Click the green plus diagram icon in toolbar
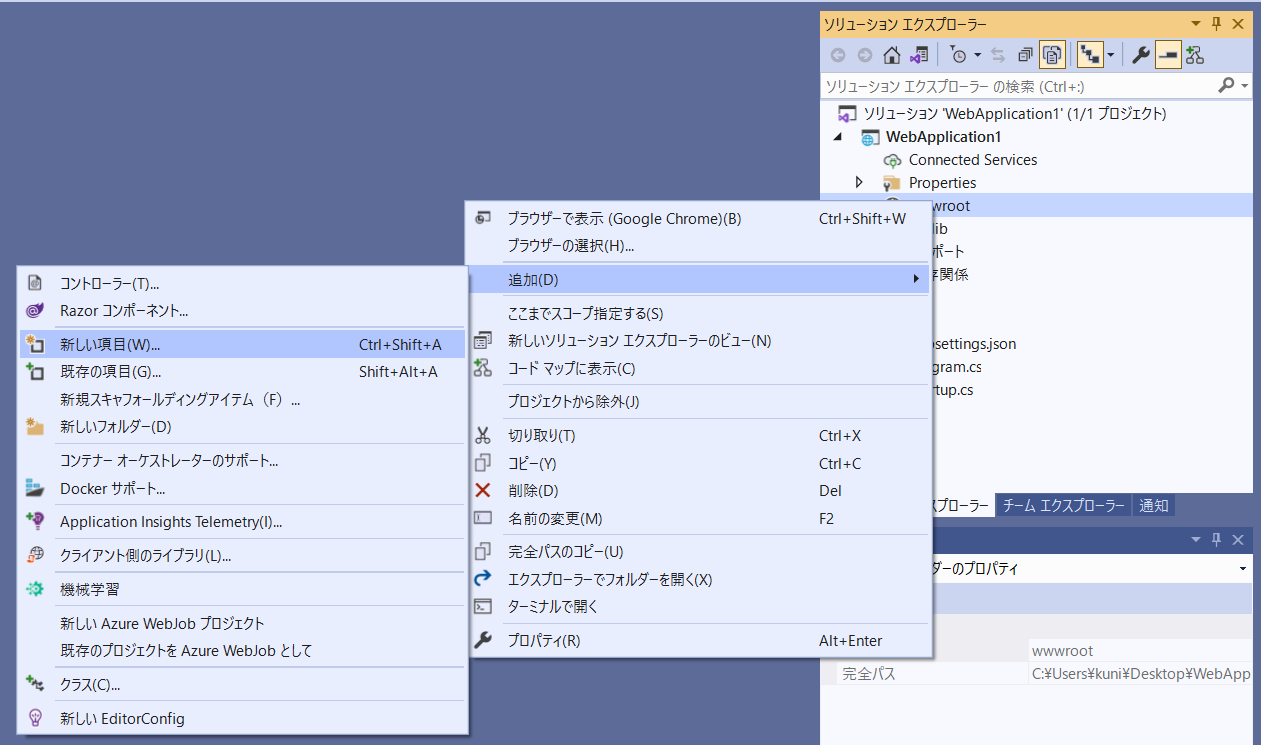This screenshot has height=745, width=1261. [1195, 56]
